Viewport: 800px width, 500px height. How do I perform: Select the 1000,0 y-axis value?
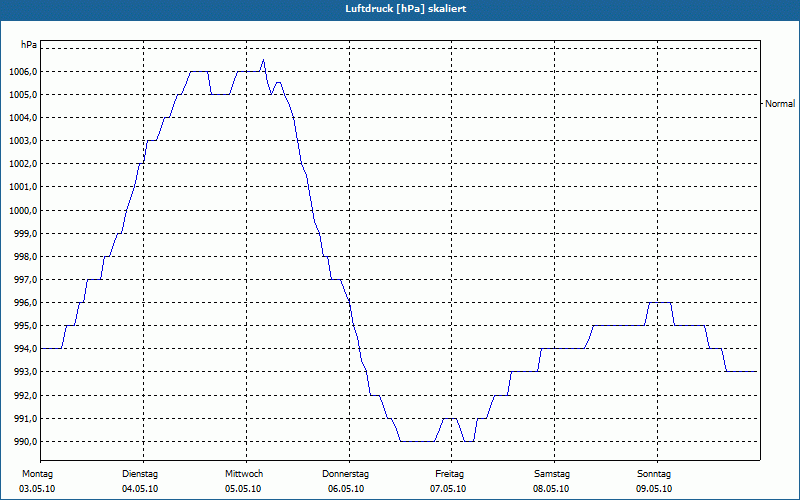click(x=23, y=211)
